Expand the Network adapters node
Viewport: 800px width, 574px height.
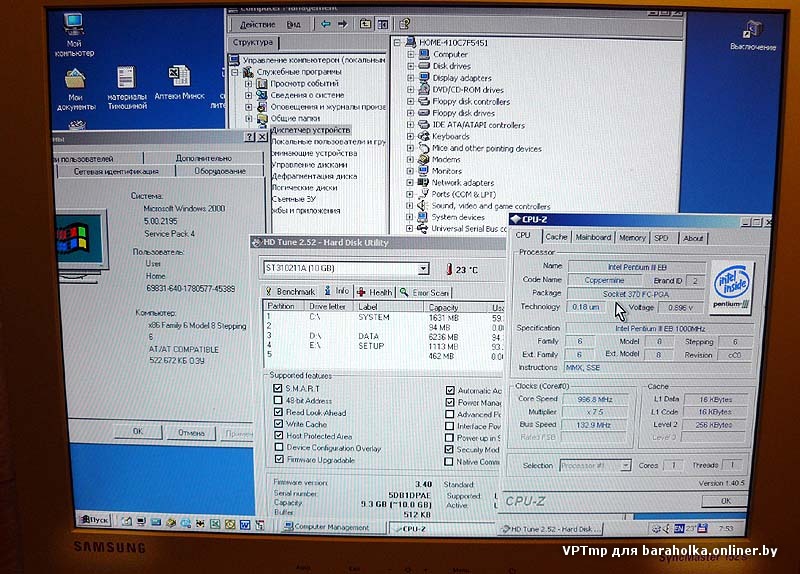point(410,182)
